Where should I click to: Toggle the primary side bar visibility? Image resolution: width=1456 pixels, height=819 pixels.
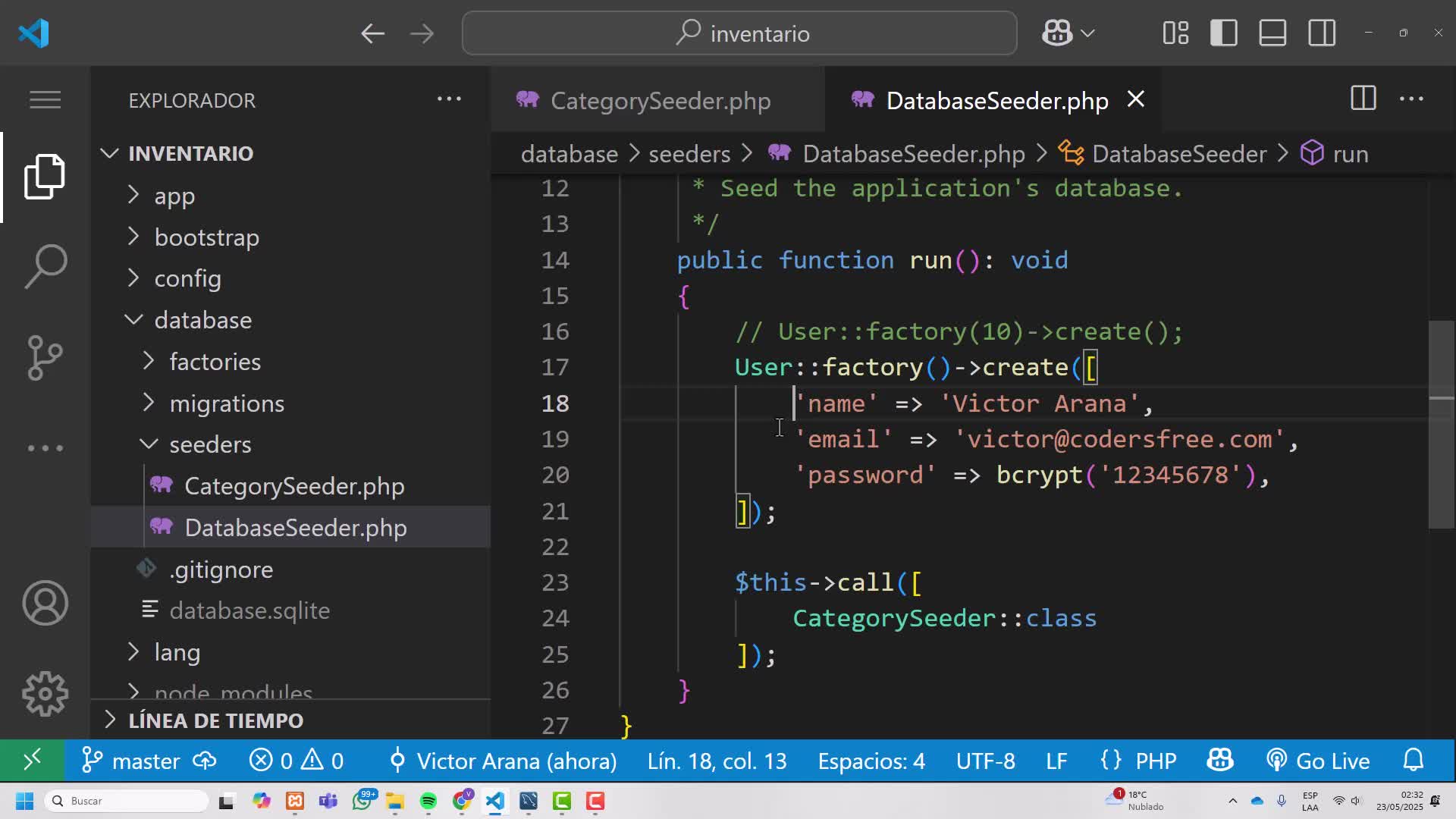point(1224,33)
